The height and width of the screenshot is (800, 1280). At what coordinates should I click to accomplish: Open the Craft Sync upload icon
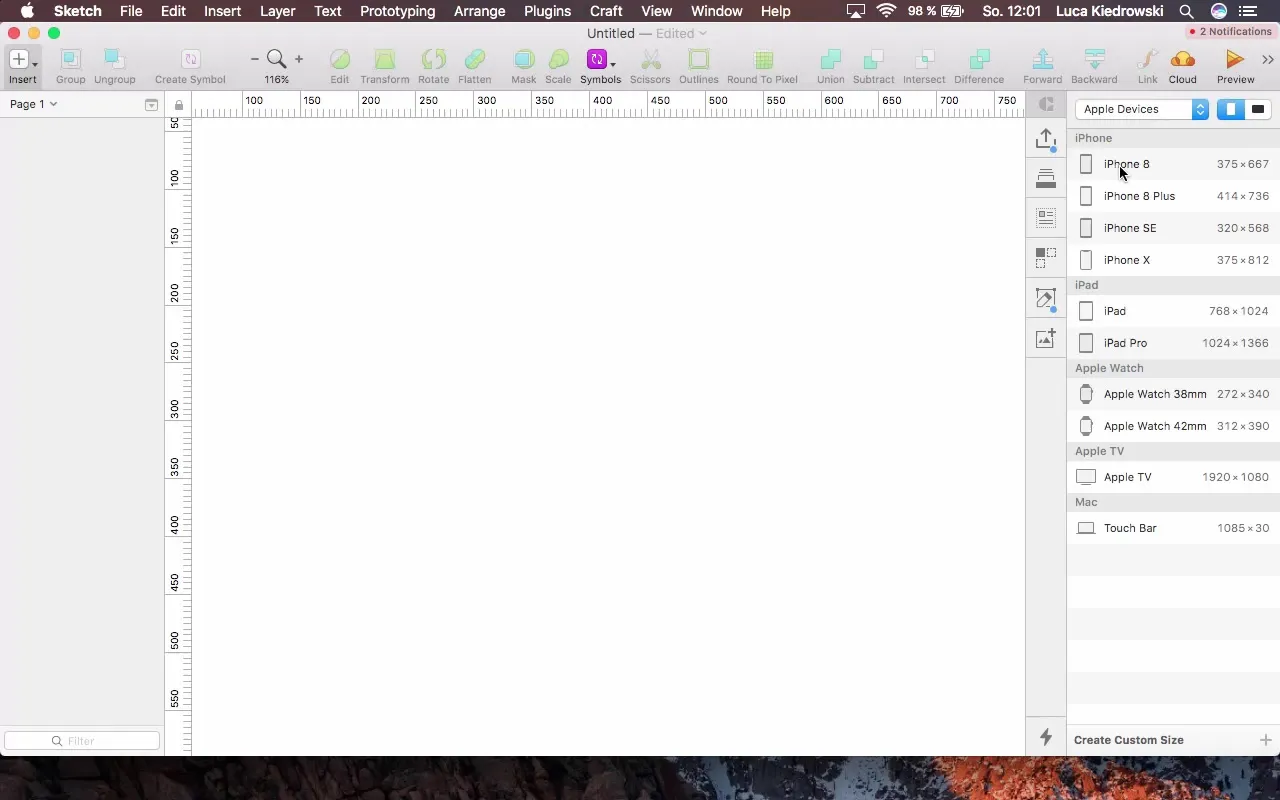1046,139
